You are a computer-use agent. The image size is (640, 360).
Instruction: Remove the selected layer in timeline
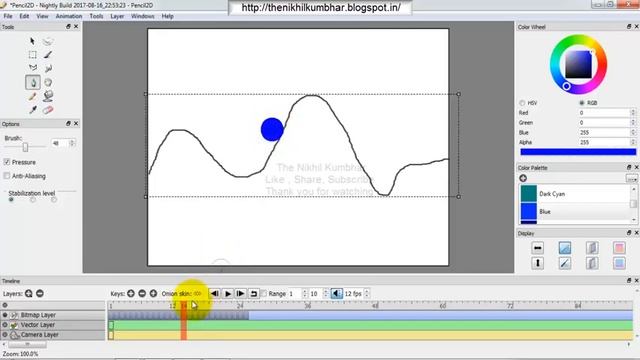[40, 293]
